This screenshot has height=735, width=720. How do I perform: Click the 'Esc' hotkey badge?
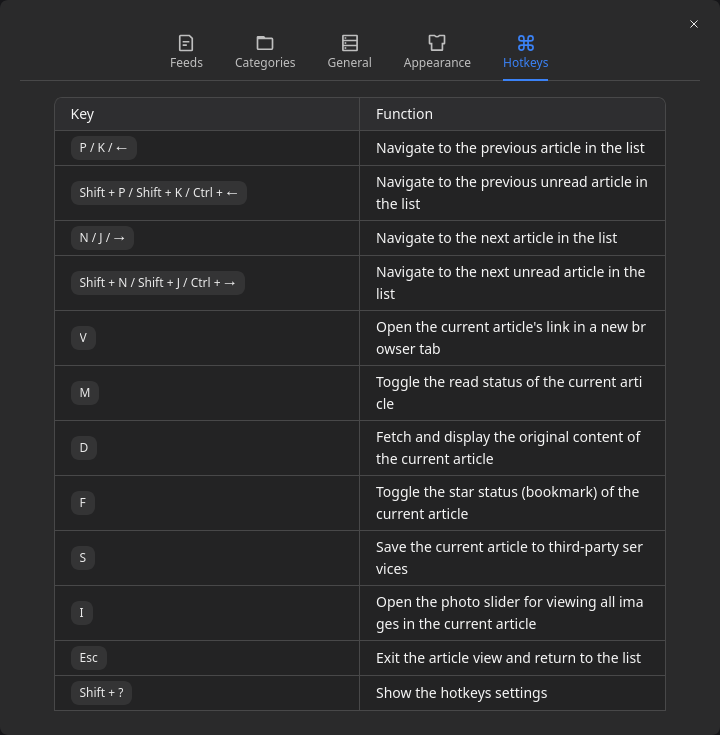pos(89,658)
